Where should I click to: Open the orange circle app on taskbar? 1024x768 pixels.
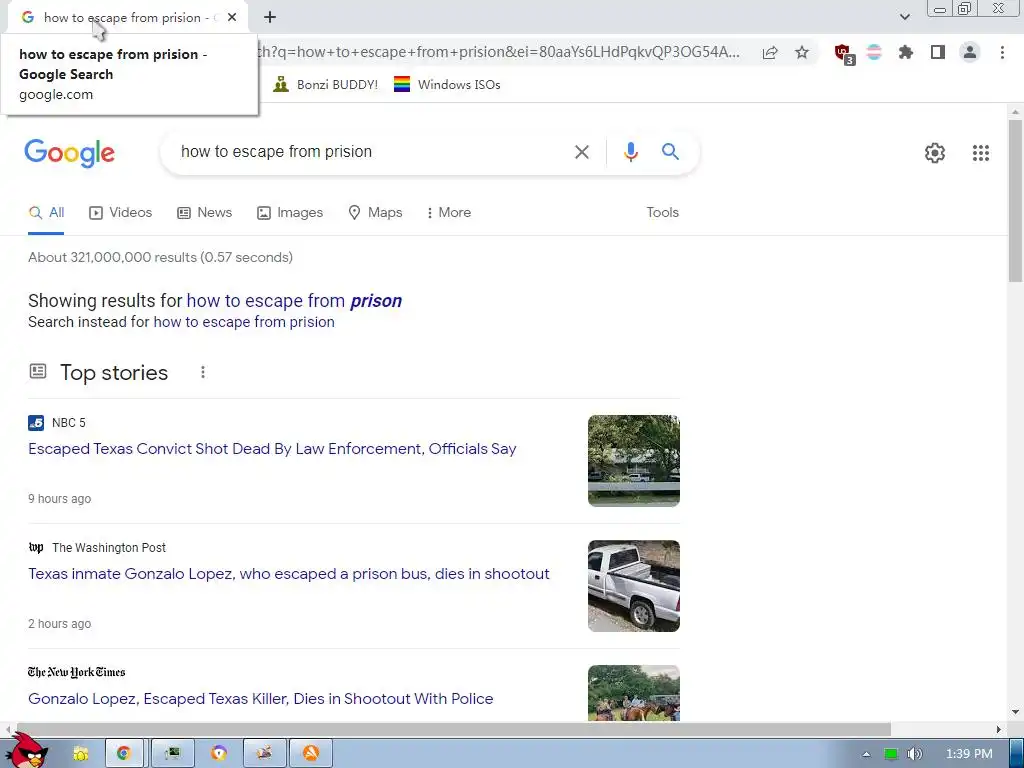pos(311,754)
